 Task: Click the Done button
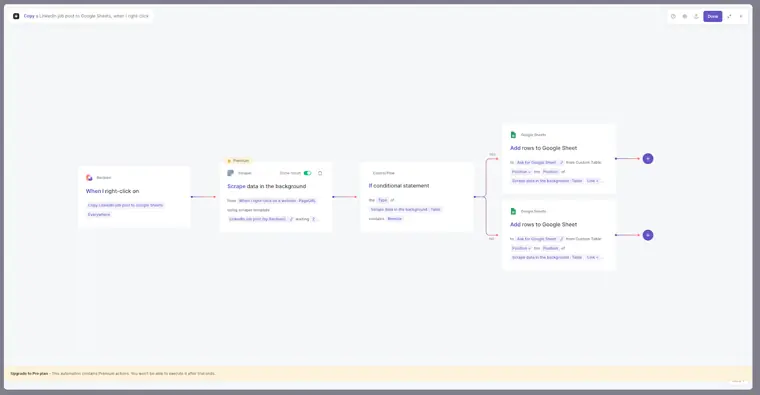coord(712,16)
